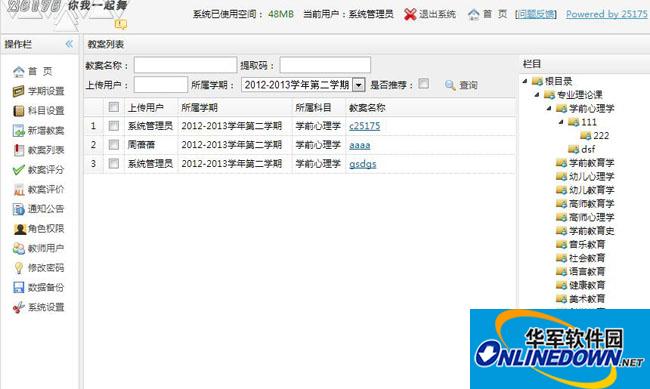This screenshot has width=650, height=389.
Task: Collapse the 111 tree node
Action: click(x=561, y=122)
